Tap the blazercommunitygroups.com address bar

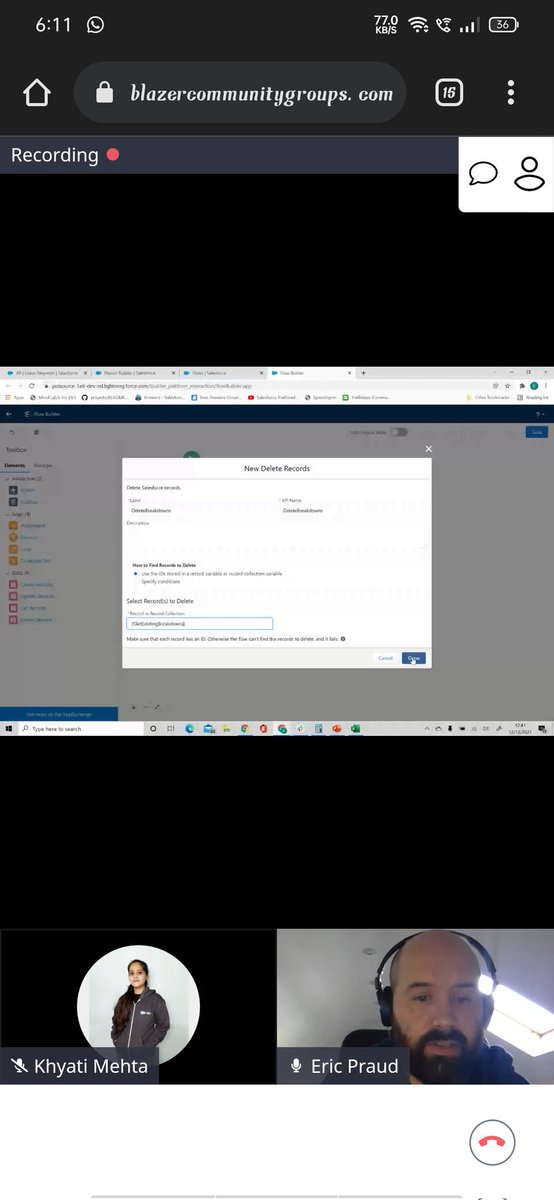(240, 93)
